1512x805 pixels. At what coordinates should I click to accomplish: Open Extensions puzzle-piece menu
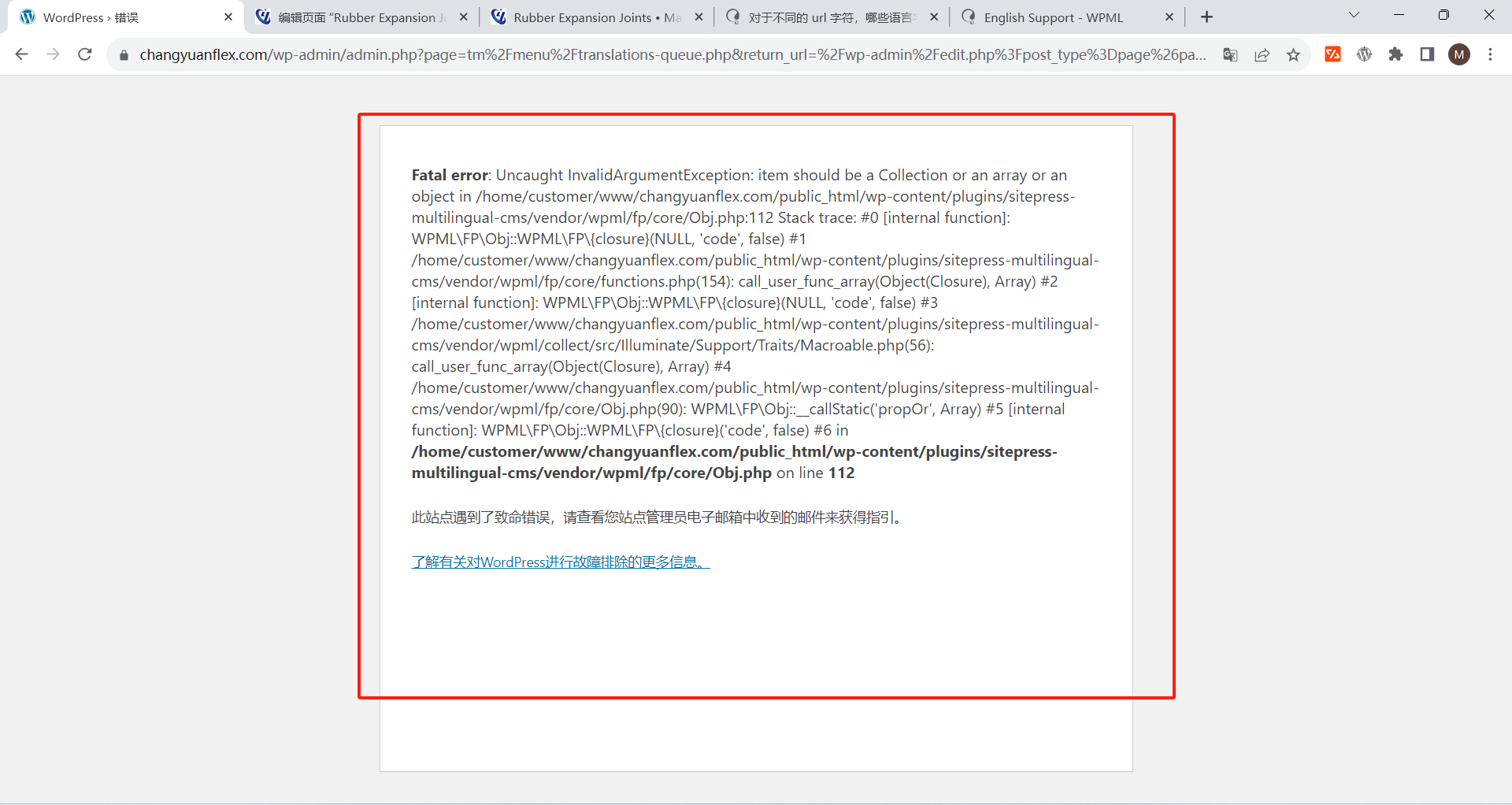pyautogui.click(x=1395, y=54)
